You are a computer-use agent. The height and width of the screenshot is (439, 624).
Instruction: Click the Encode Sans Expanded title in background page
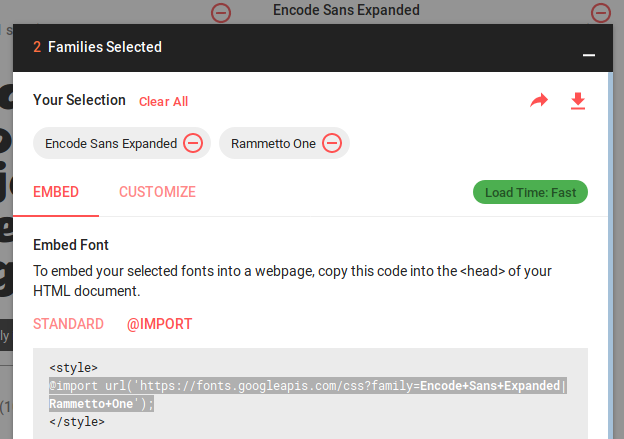[346, 10]
